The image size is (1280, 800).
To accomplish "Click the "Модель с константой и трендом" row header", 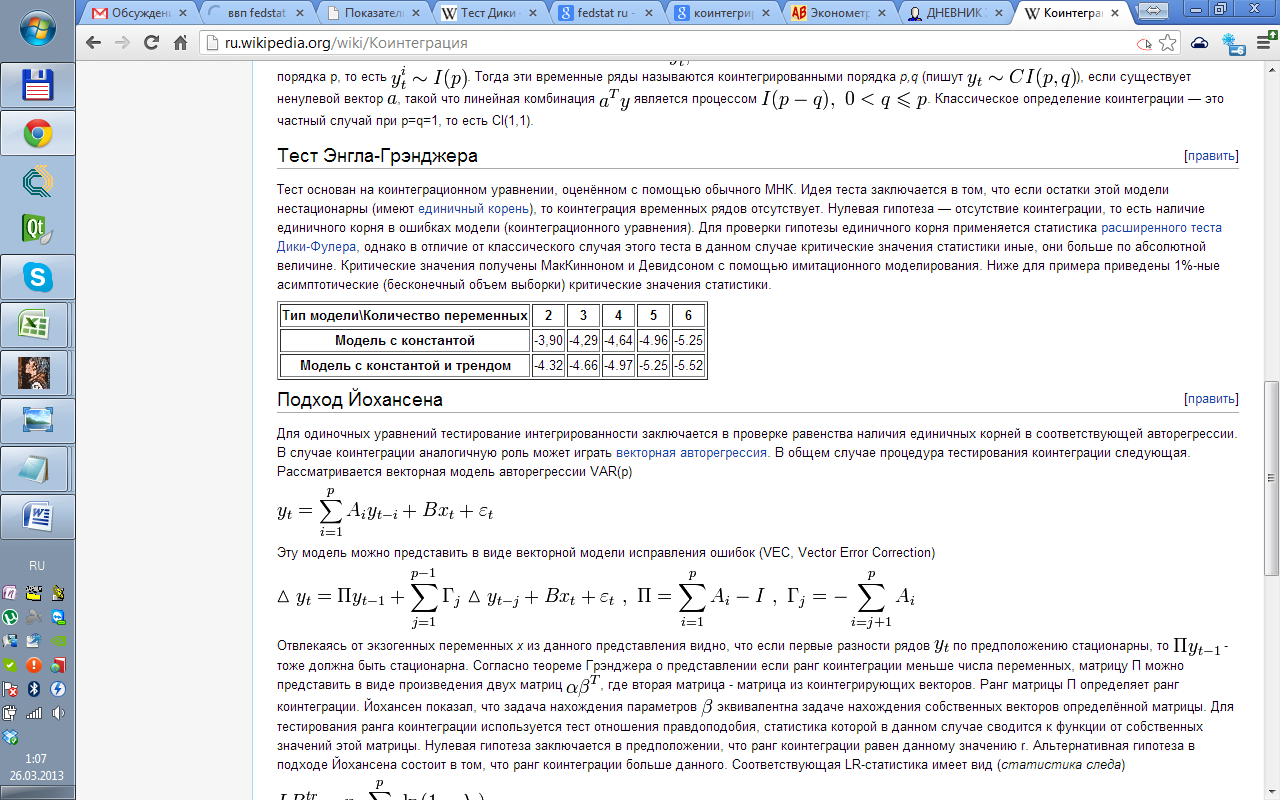I will (x=405, y=366).
